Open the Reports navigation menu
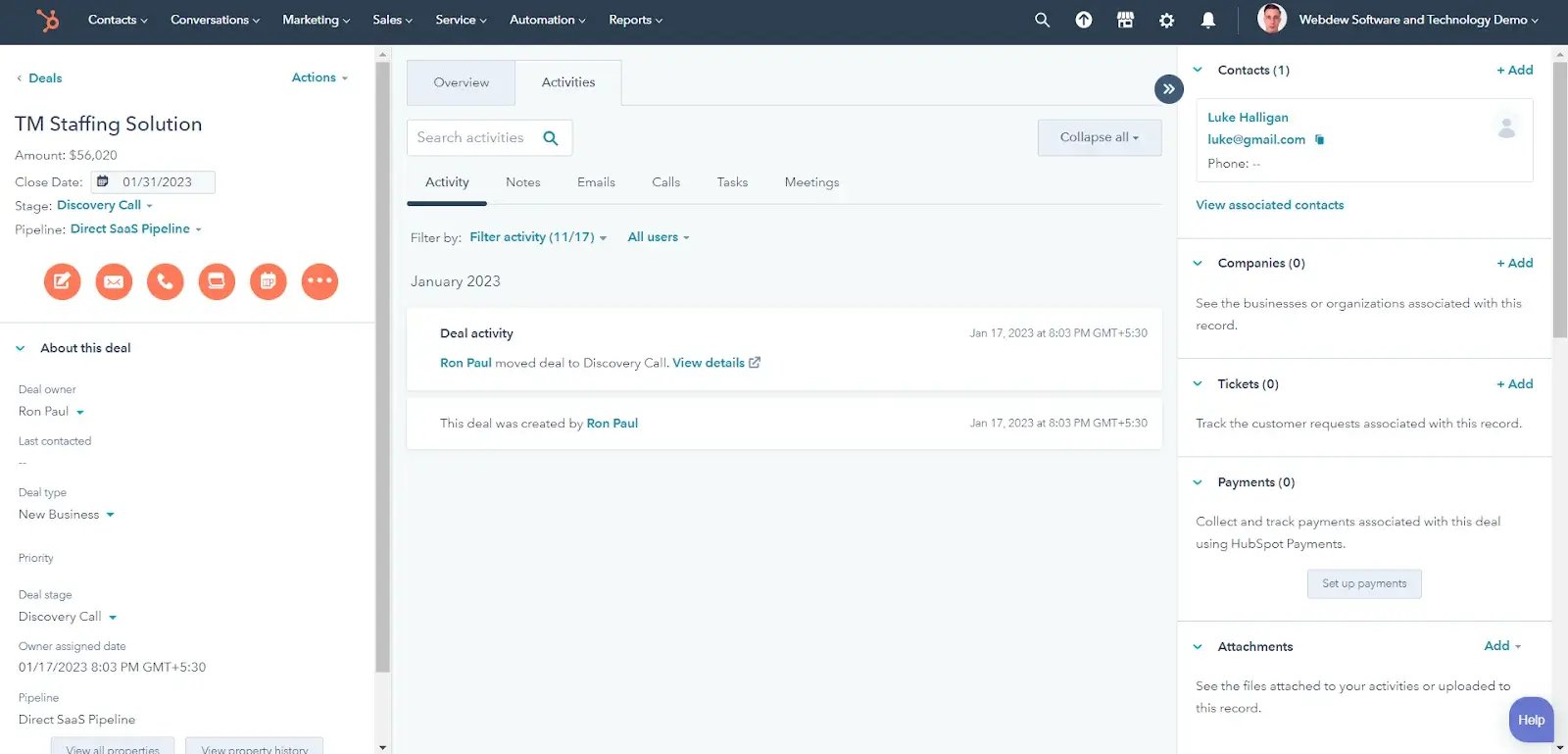 (x=636, y=20)
